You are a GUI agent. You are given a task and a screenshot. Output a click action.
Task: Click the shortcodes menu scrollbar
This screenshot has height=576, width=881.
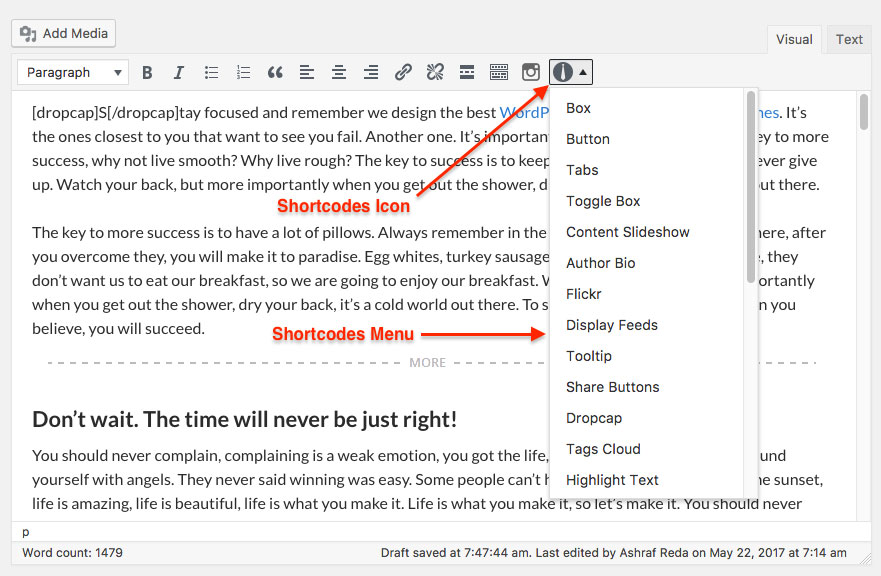(751, 187)
